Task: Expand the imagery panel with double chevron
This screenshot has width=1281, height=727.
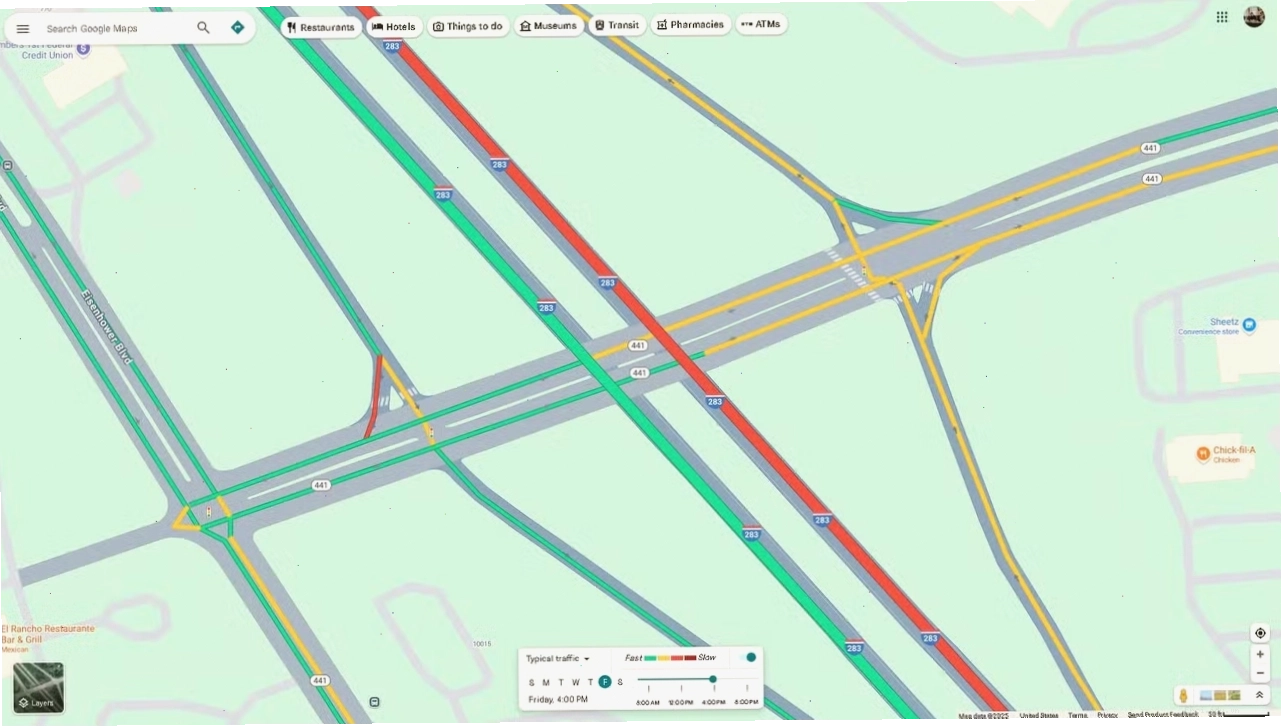Action: tap(1260, 695)
